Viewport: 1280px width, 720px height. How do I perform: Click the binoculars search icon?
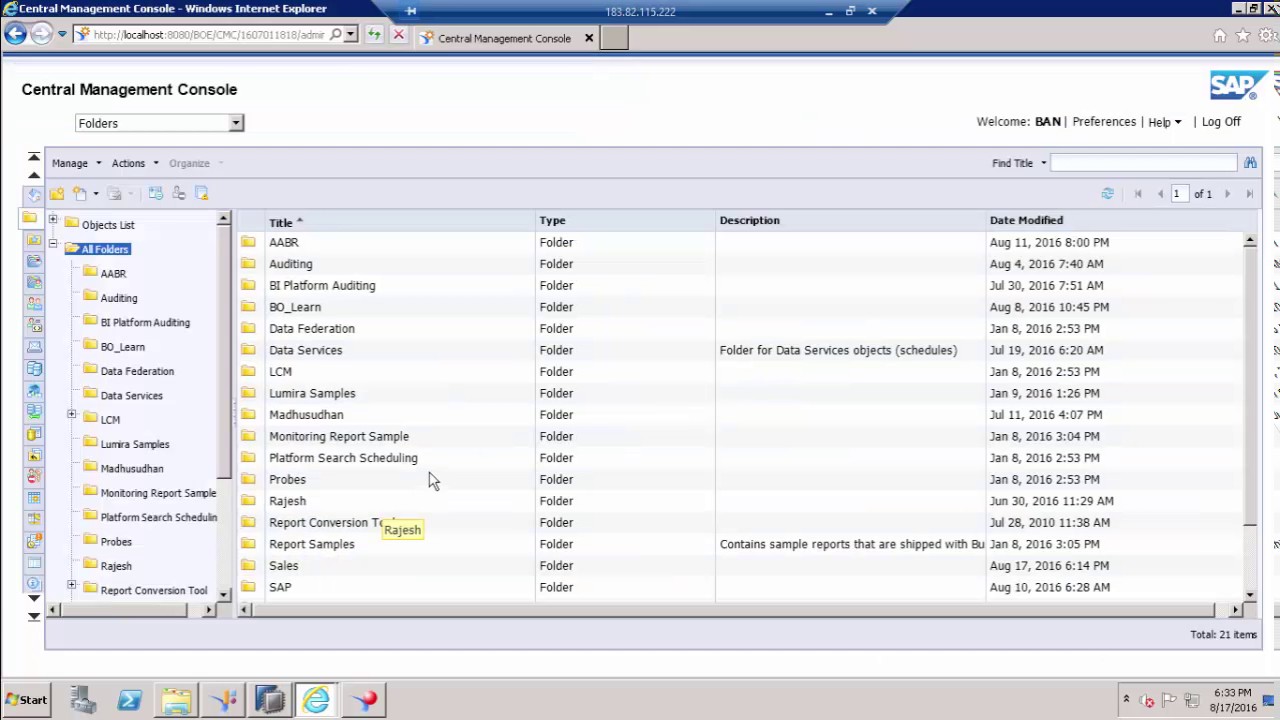point(1250,163)
